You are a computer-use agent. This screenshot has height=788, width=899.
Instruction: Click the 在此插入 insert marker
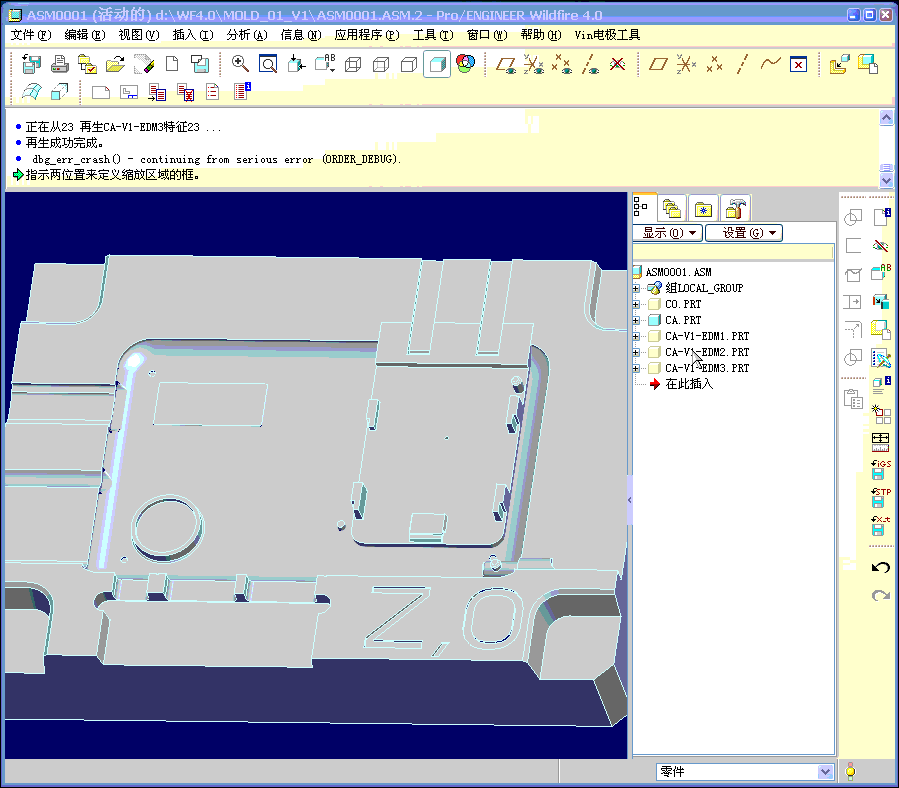[689, 384]
